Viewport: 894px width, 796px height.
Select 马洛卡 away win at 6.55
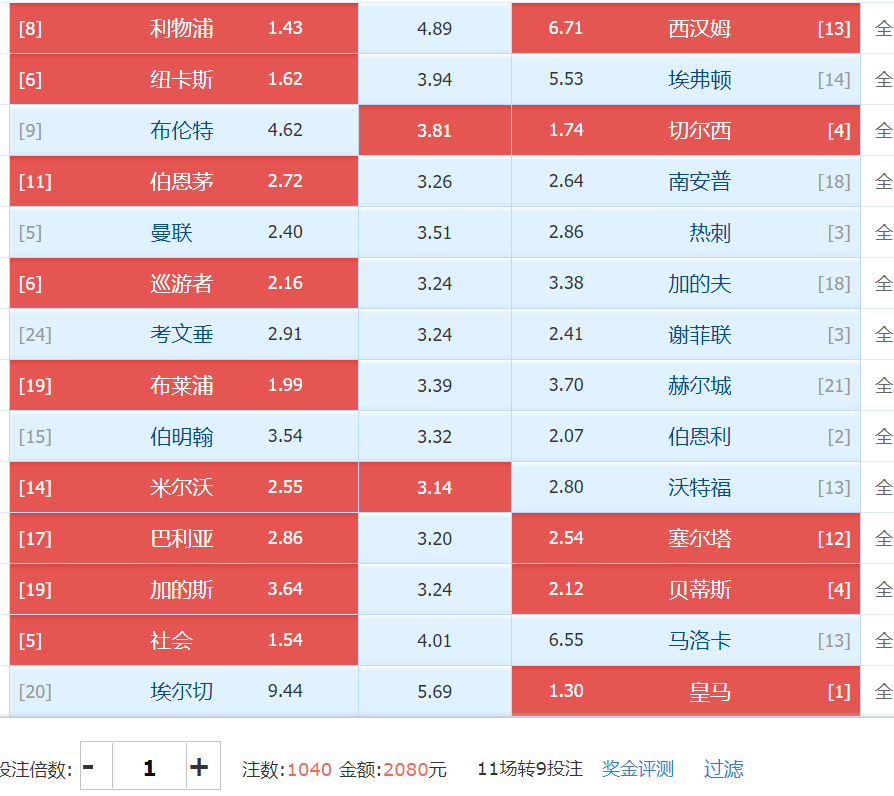point(686,640)
